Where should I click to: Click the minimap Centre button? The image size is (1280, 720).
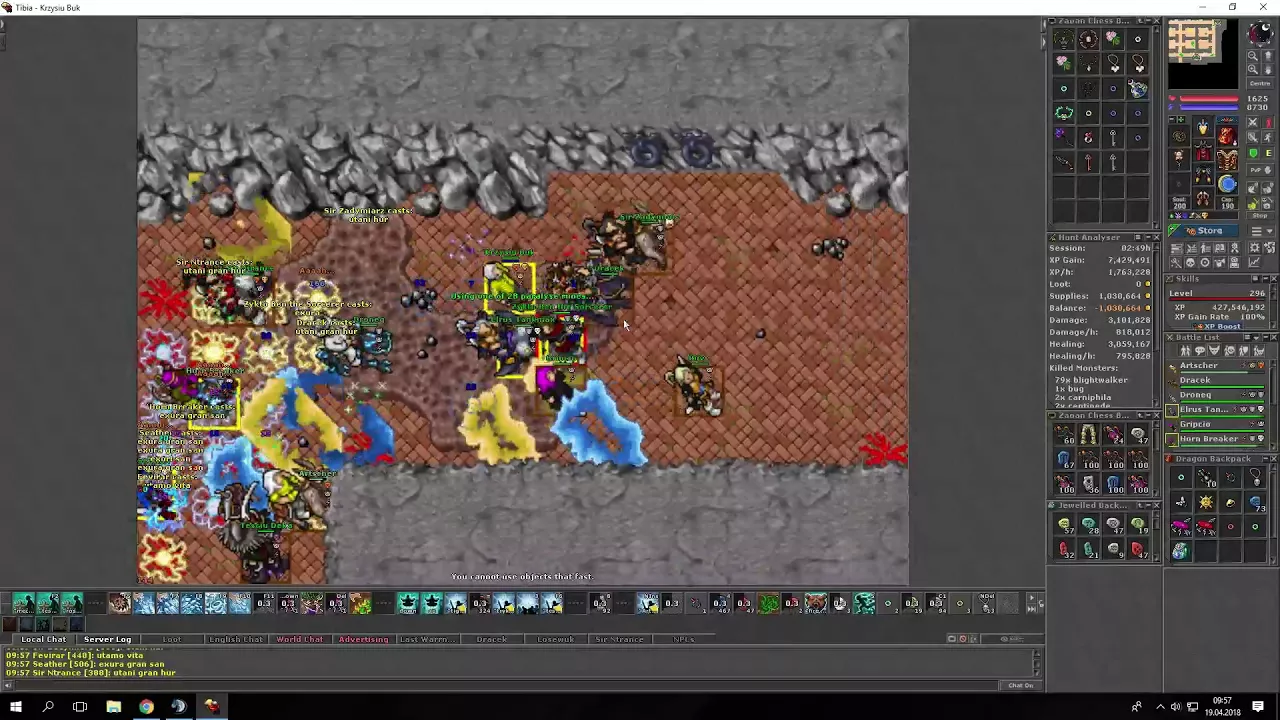point(1260,83)
